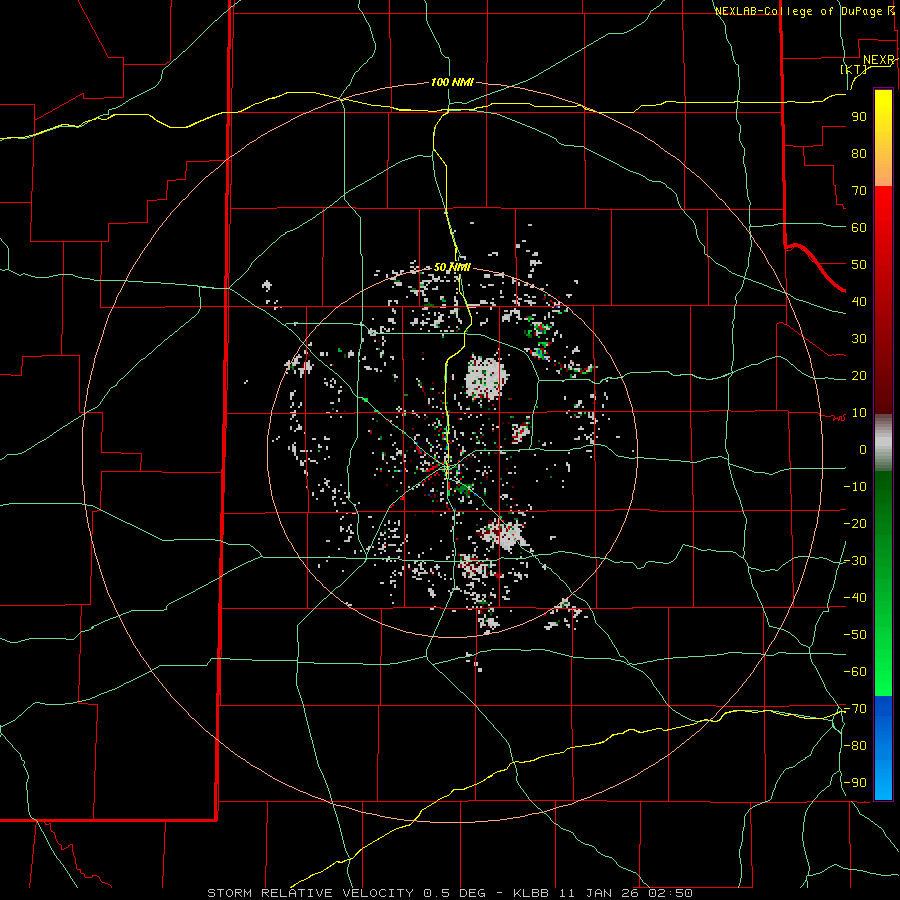Click the 0 value on the velocity scale

pyautogui.click(x=863, y=450)
